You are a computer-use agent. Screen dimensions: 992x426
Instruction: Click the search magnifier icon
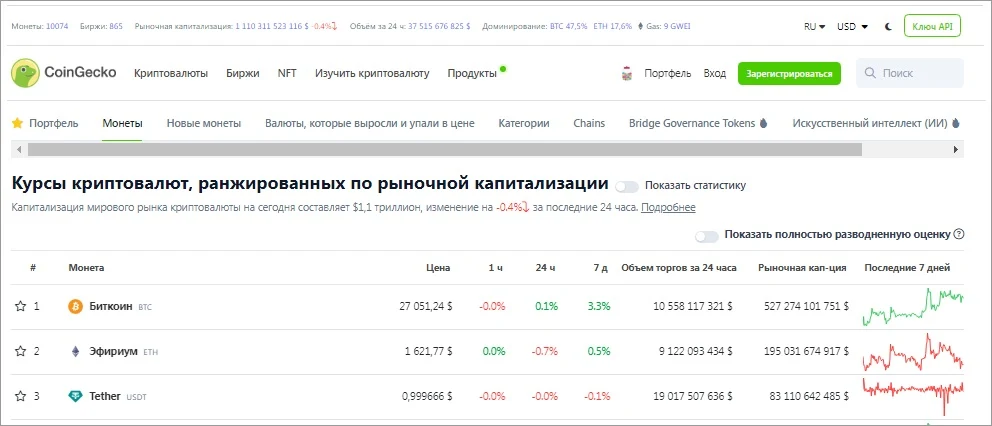[x=871, y=73]
